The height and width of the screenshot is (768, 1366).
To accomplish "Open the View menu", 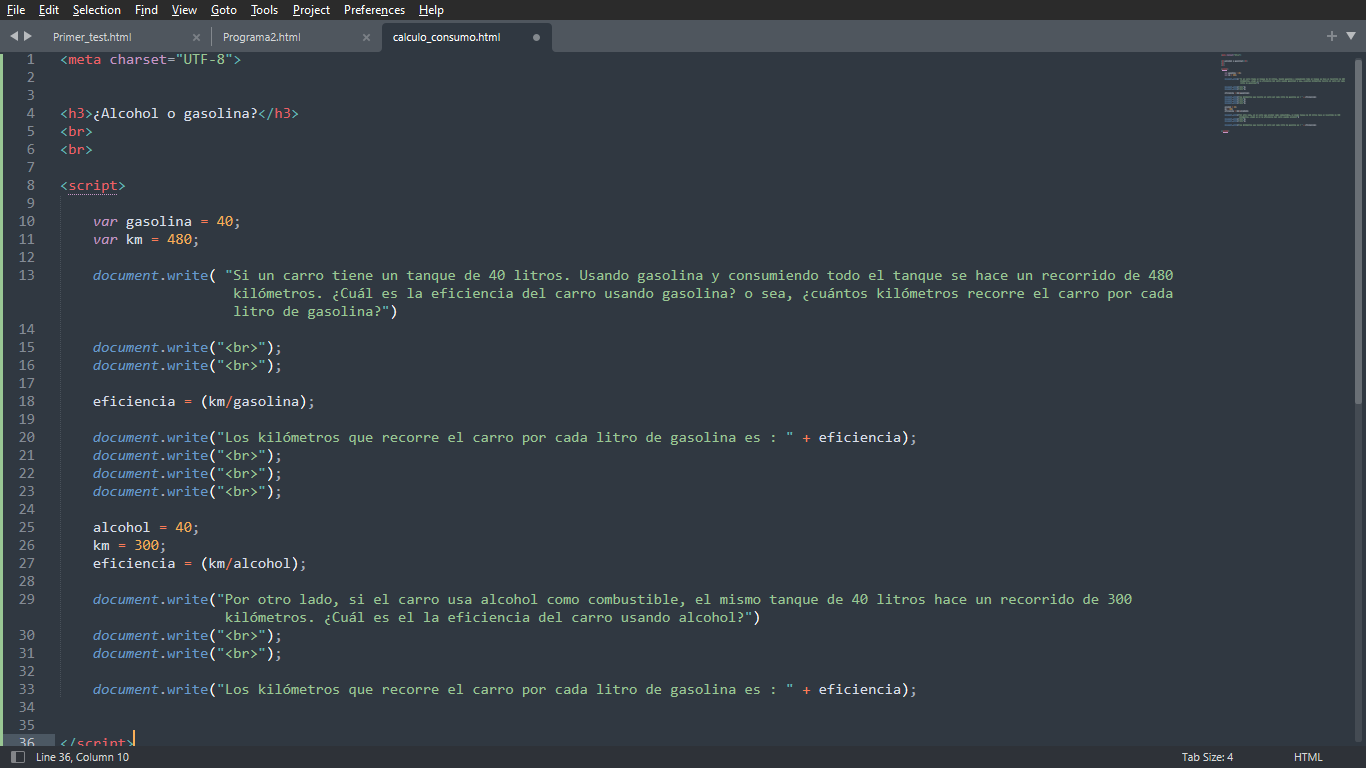I will point(184,10).
